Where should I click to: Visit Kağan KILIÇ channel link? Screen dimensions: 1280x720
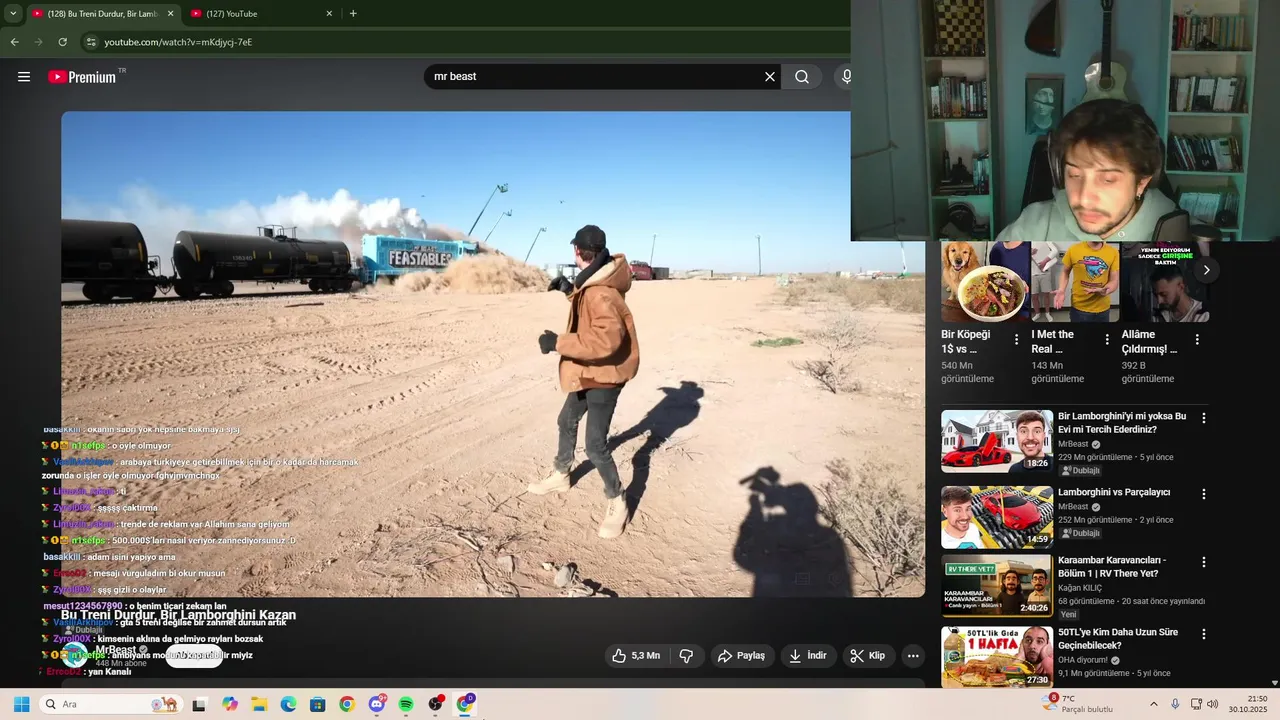(1081, 588)
